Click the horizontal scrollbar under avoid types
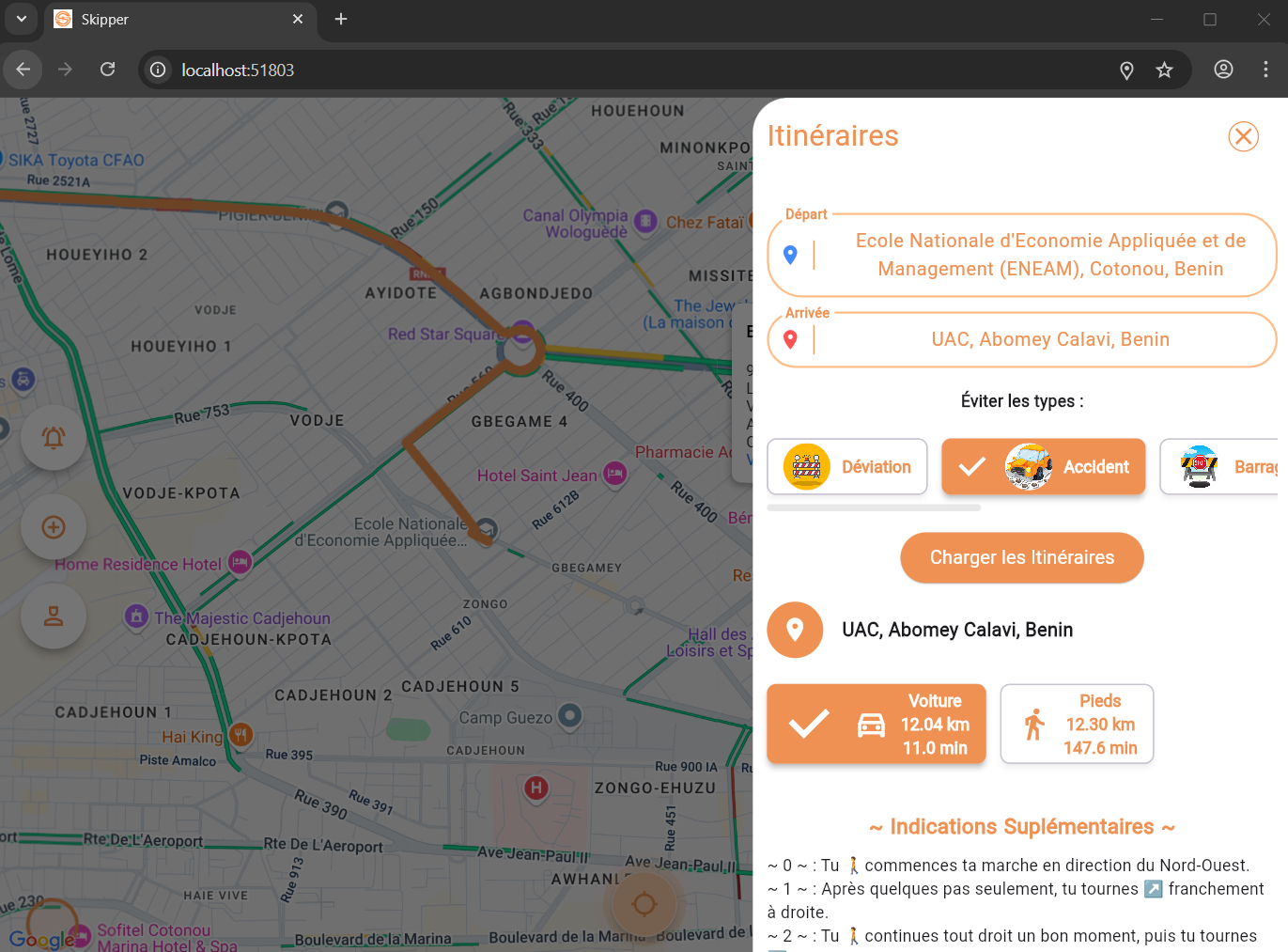This screenshot has height=952, width=1288. pyautogui.click(x=874, y=507)
